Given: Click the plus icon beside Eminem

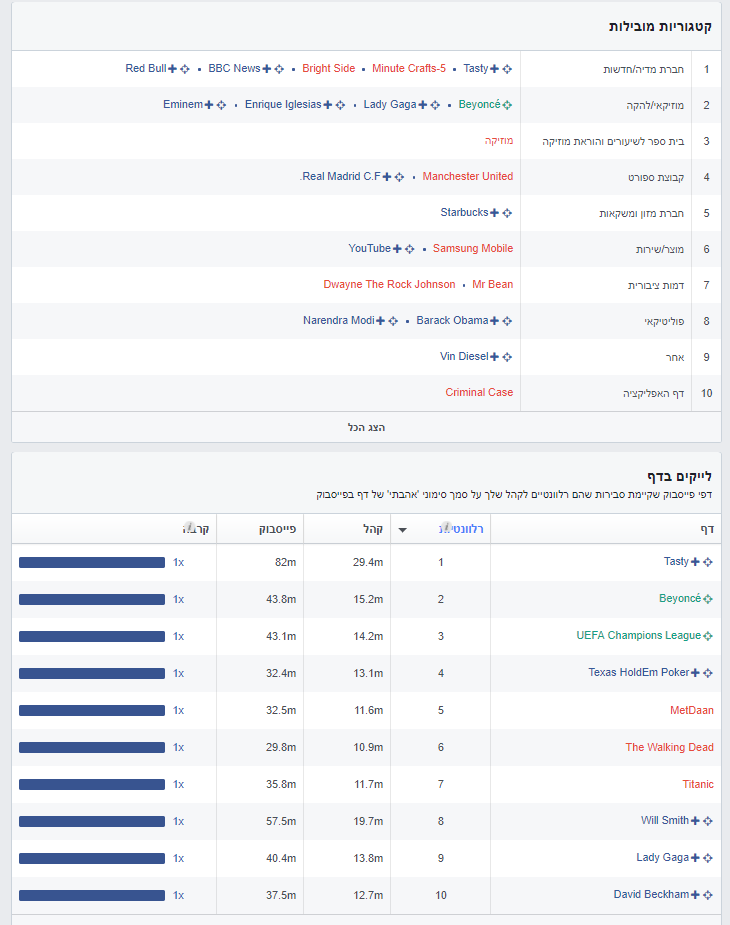Looking at the screenshot, I should click(x=209, y=105).
